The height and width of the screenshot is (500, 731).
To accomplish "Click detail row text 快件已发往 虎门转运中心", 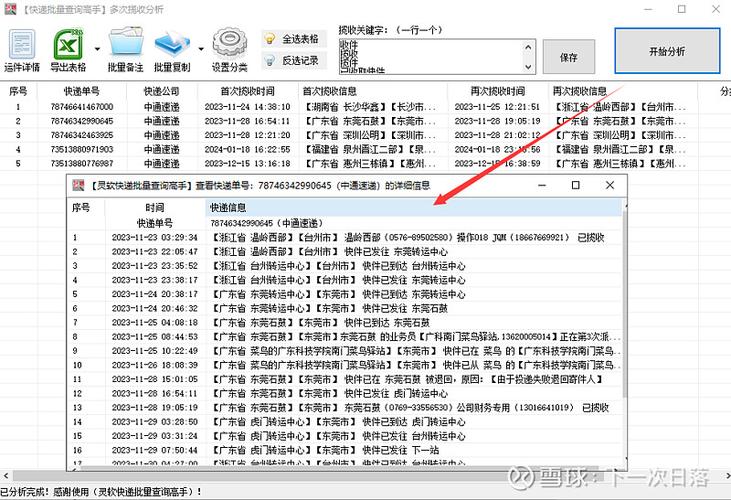I will tap(396, 393).
